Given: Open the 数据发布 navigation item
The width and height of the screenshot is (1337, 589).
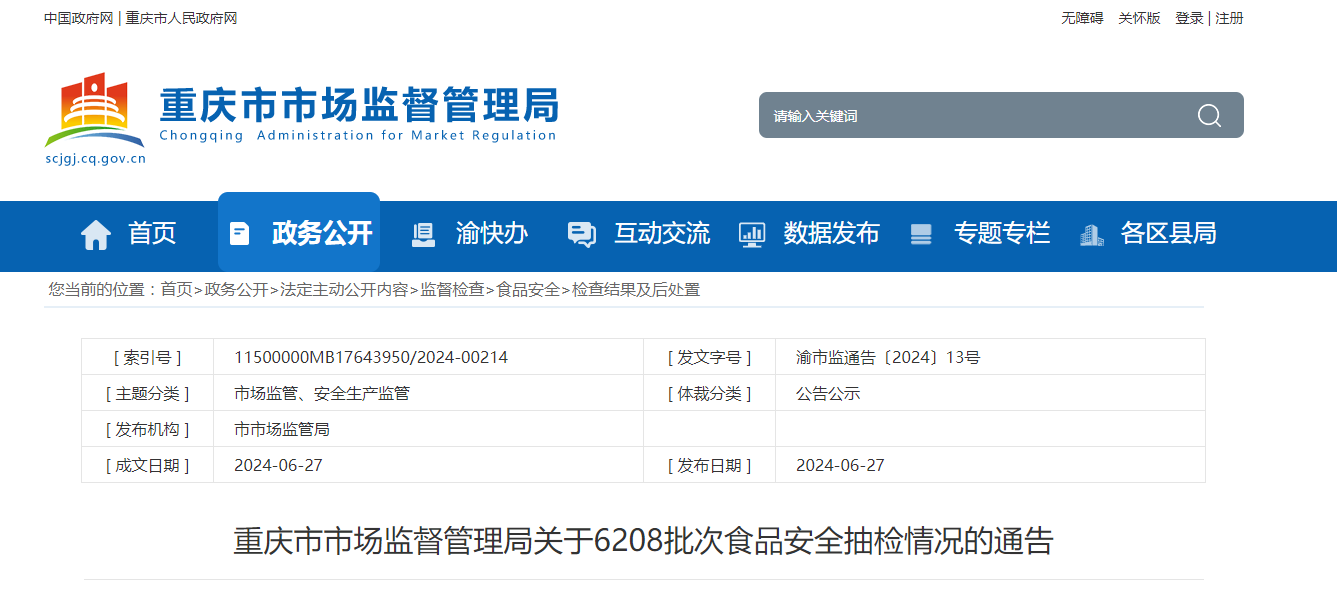Looking at the screenshot, I should tap(831, 234).
